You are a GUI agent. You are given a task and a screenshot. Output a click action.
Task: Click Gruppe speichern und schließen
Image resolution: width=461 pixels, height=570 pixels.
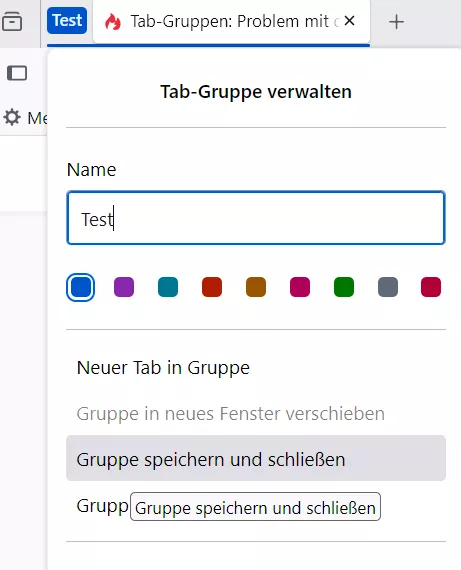click(256, 458)
